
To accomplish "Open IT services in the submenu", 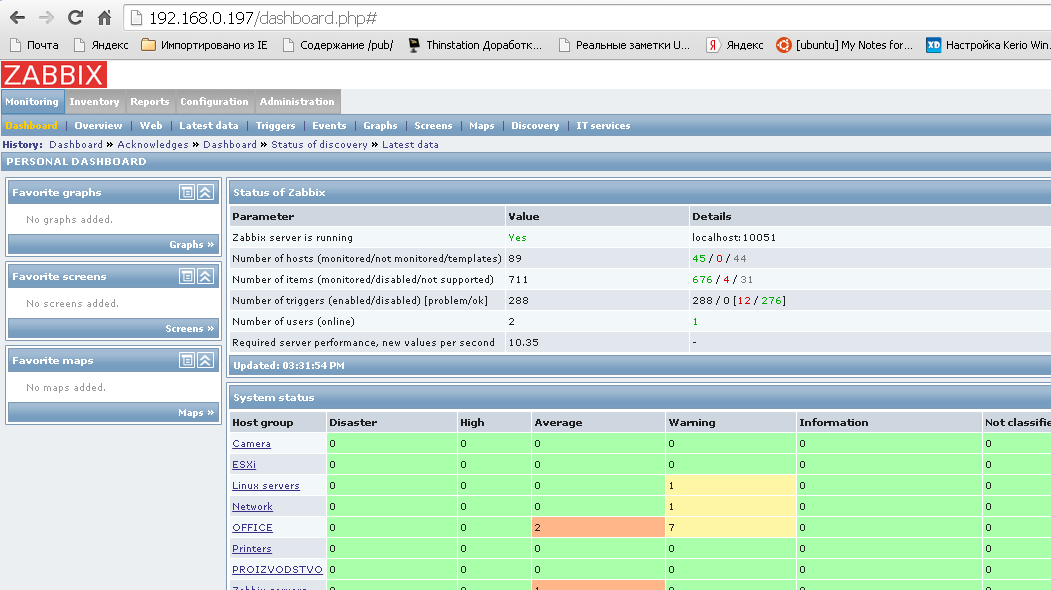I will (603, 125).
